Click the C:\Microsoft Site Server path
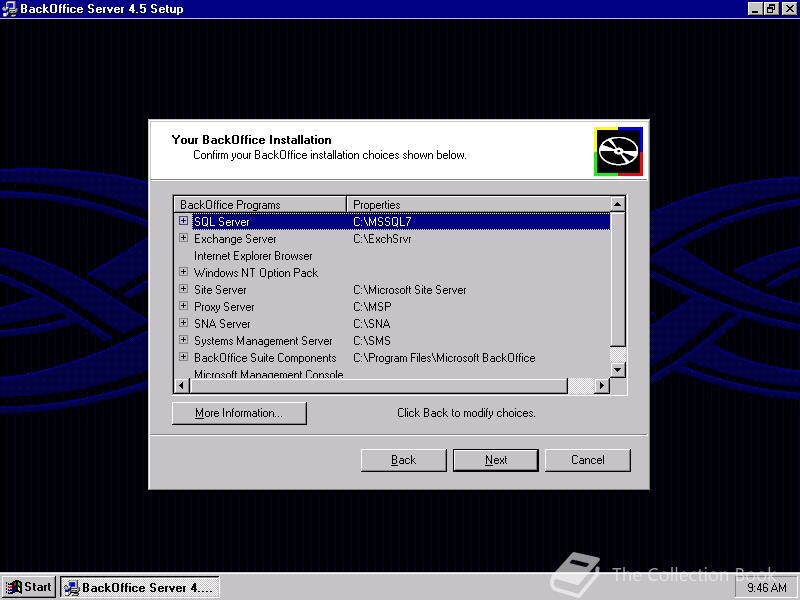The width and height of the screenshot is (800, 600). pyautogui.click(x=410, y=290)
